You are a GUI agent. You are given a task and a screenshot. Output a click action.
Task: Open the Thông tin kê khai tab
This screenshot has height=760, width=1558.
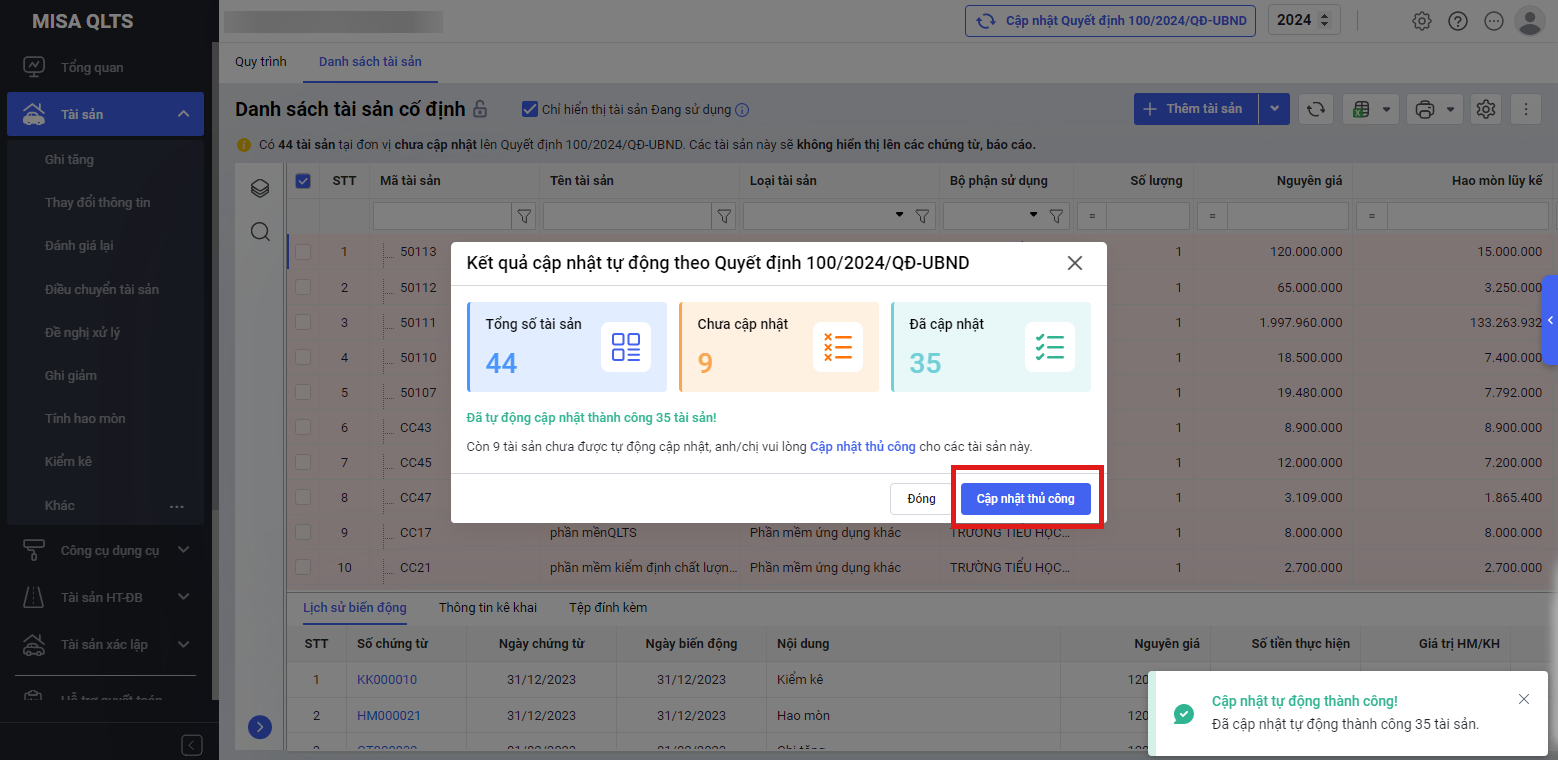[487, 607]
